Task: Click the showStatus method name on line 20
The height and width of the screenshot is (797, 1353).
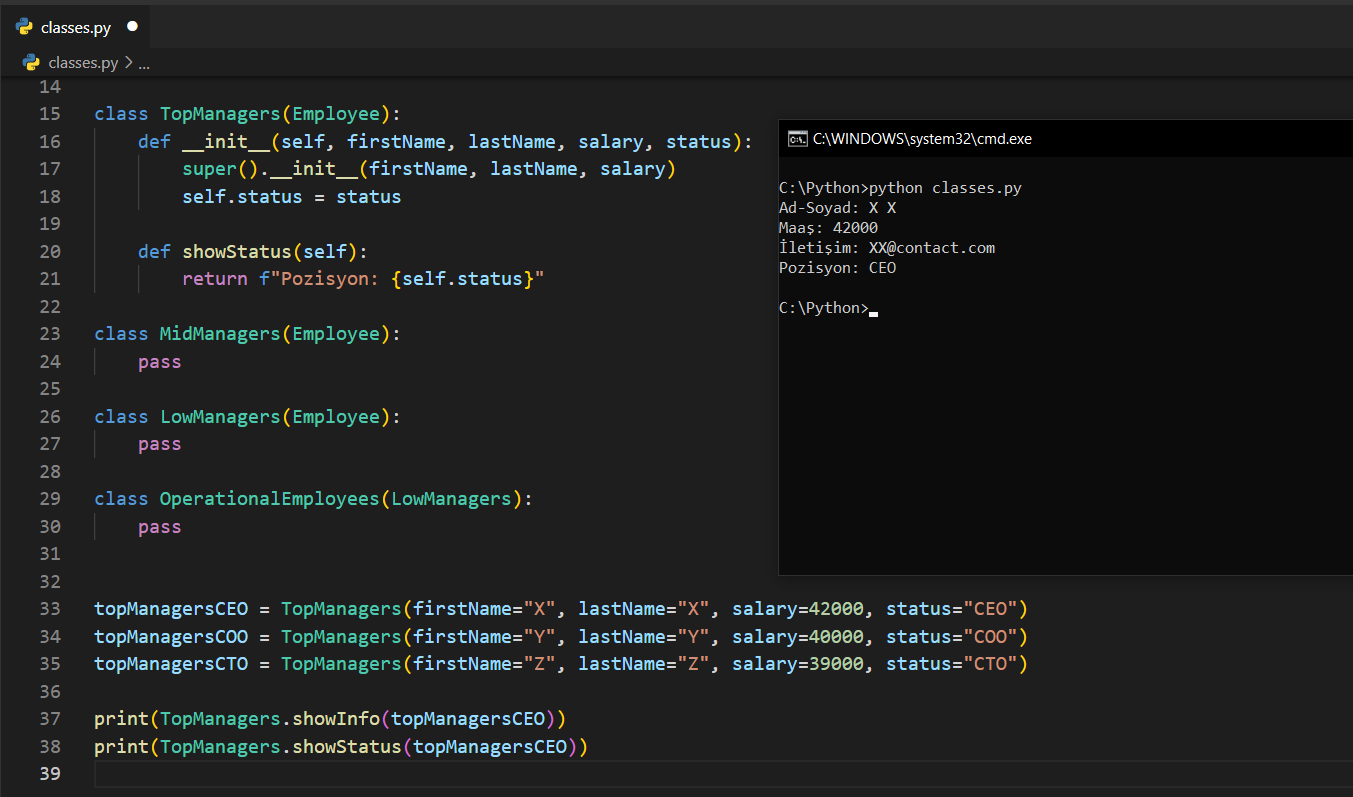Action: (x=236, y=252)
